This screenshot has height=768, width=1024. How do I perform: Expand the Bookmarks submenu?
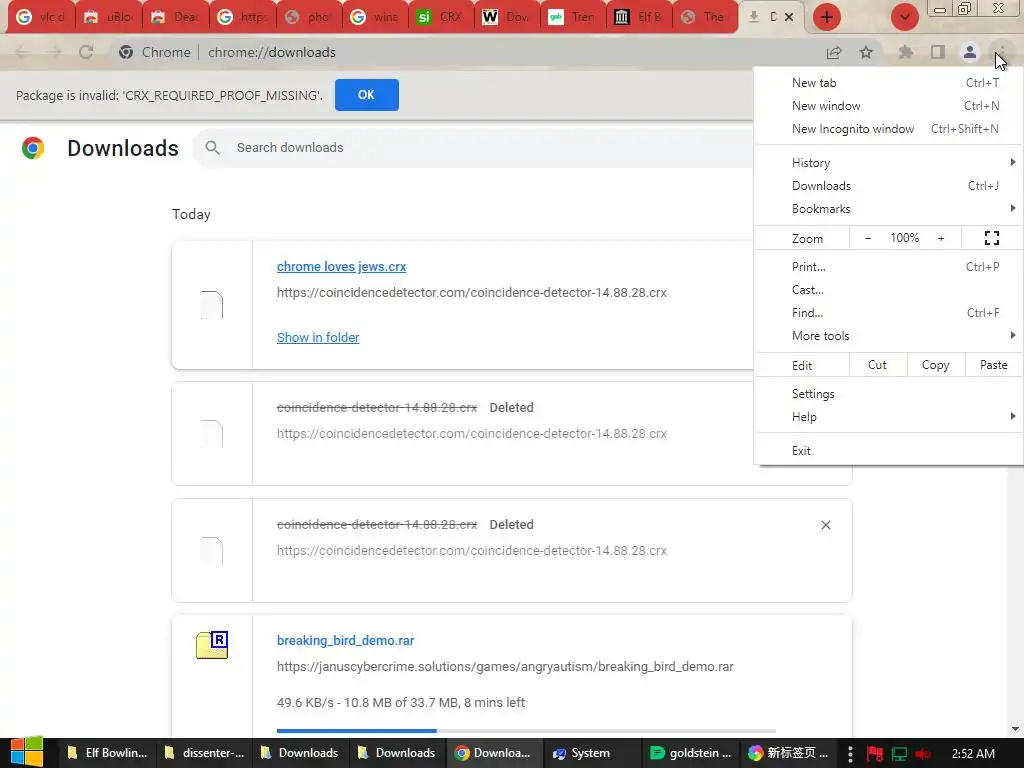888,209
